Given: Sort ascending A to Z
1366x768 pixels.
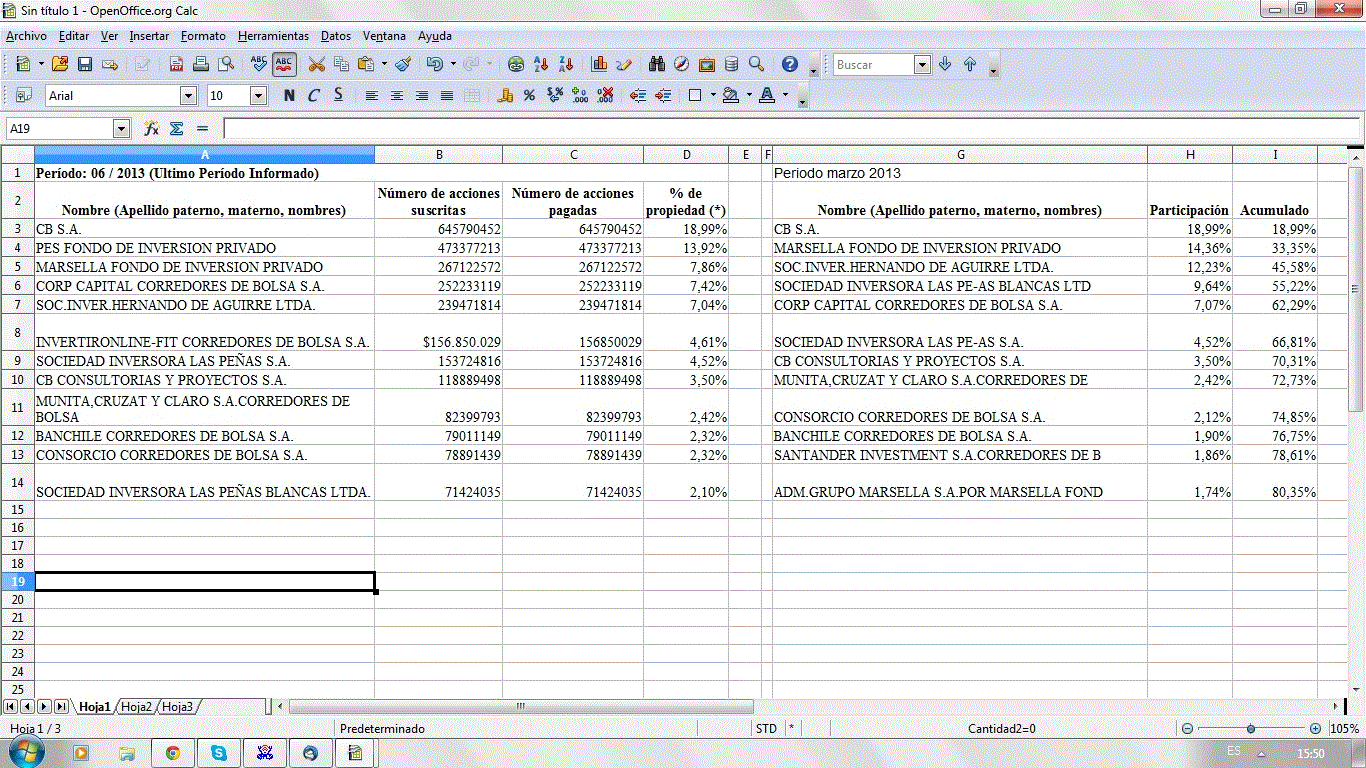Looking at the screenshot, I should point(541,64).
